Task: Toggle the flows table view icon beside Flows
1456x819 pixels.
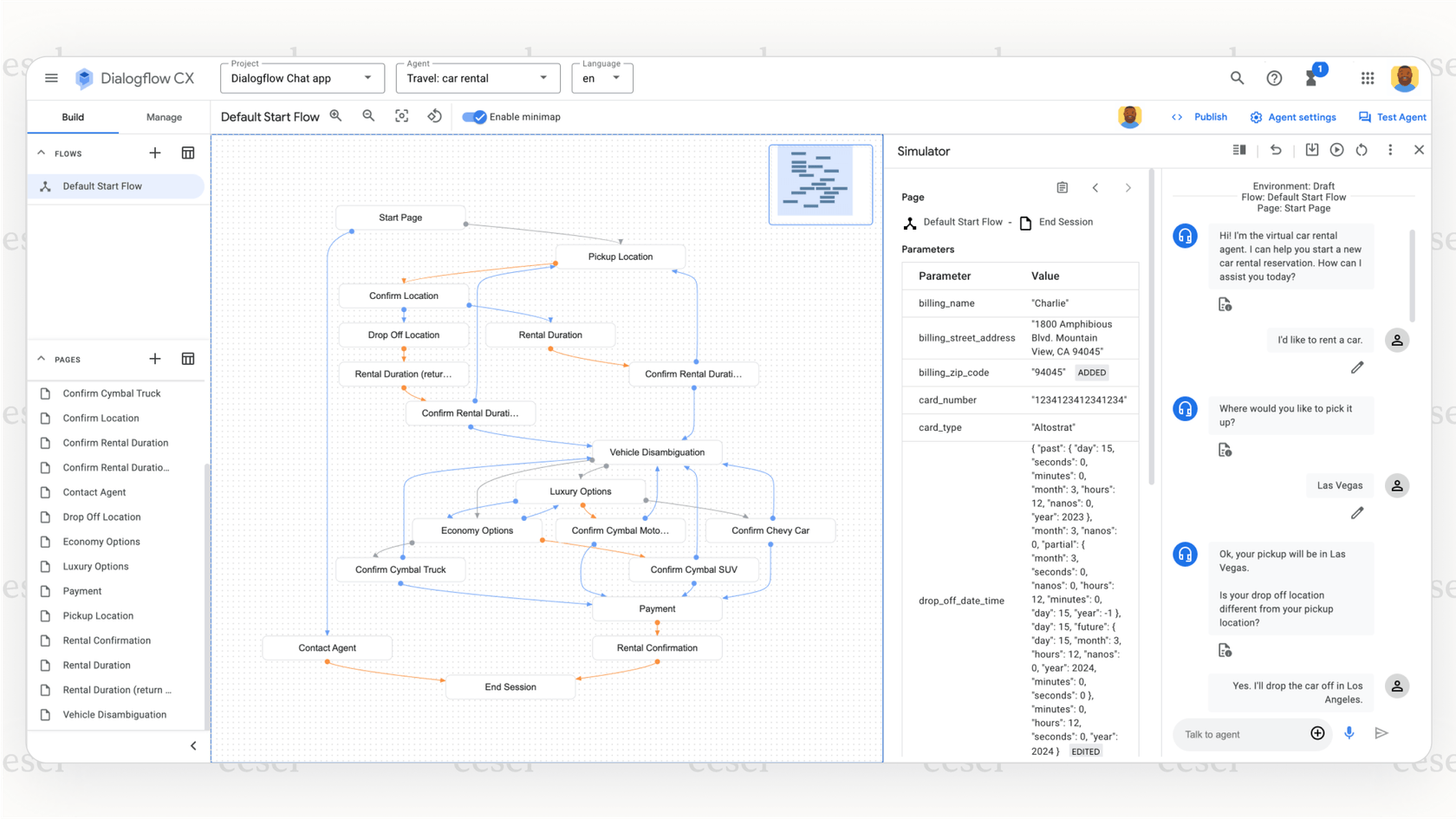Action: pos(188,153)
